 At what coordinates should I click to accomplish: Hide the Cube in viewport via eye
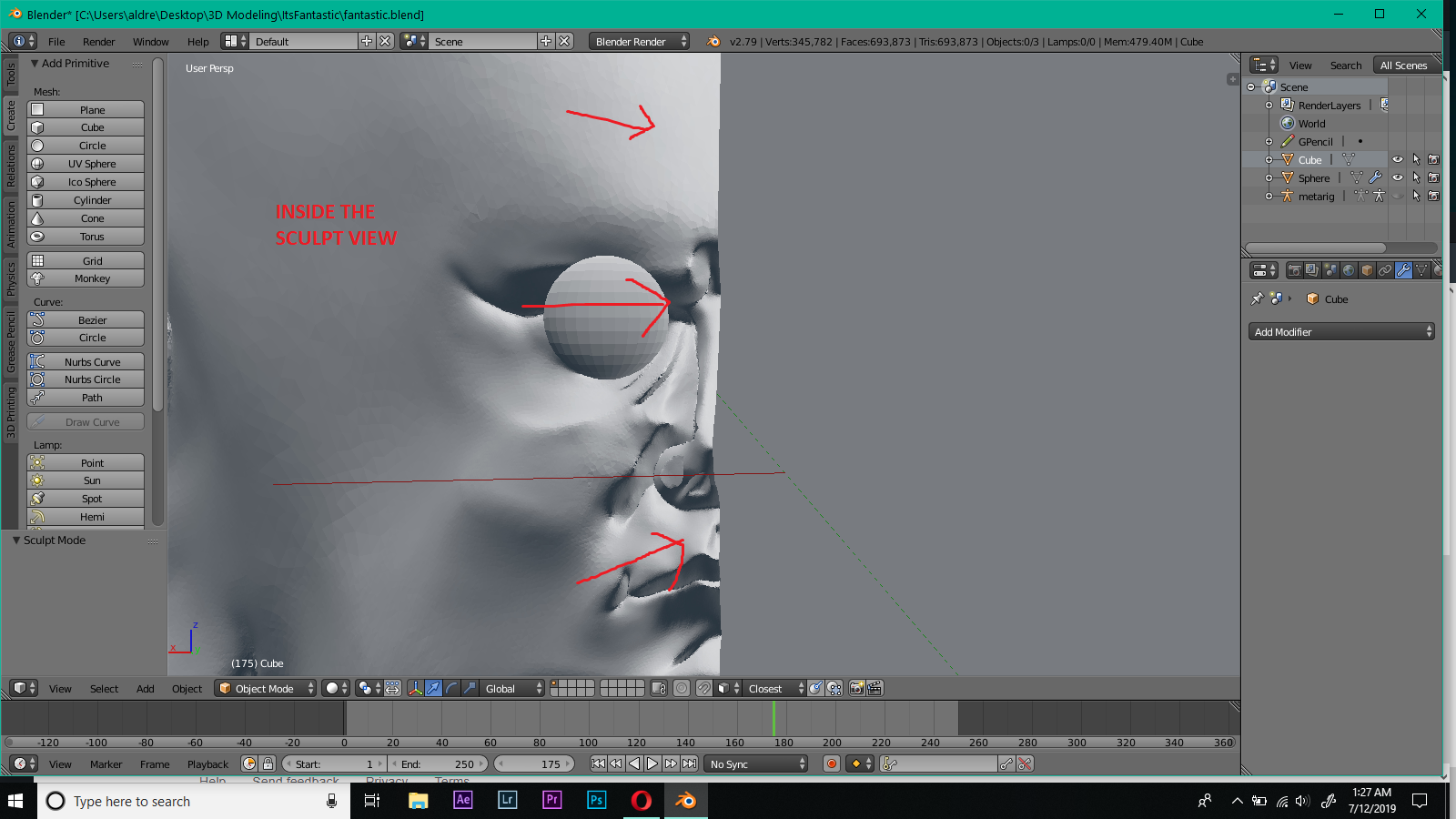(1398, 160)
